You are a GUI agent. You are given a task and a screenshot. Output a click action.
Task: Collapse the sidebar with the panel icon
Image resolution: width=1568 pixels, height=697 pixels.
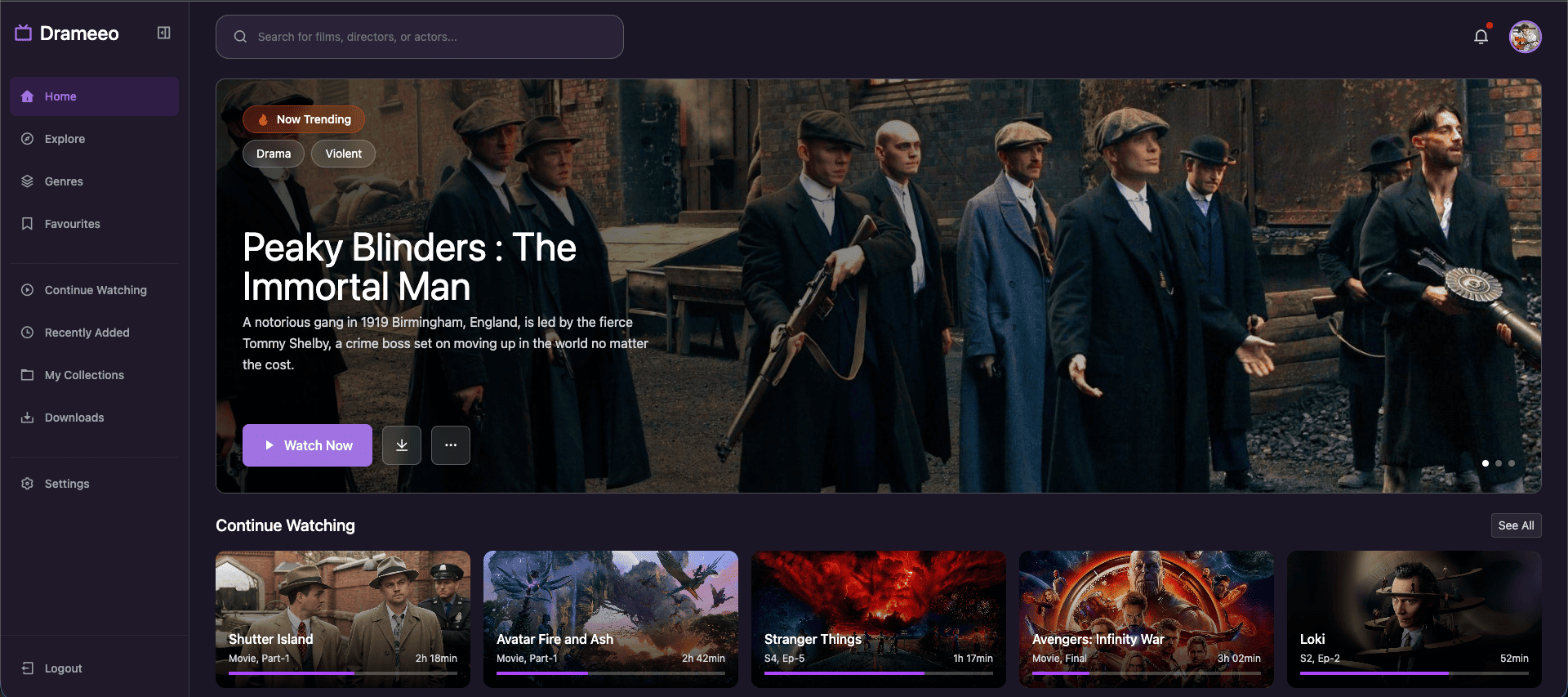tap(164, 33)
